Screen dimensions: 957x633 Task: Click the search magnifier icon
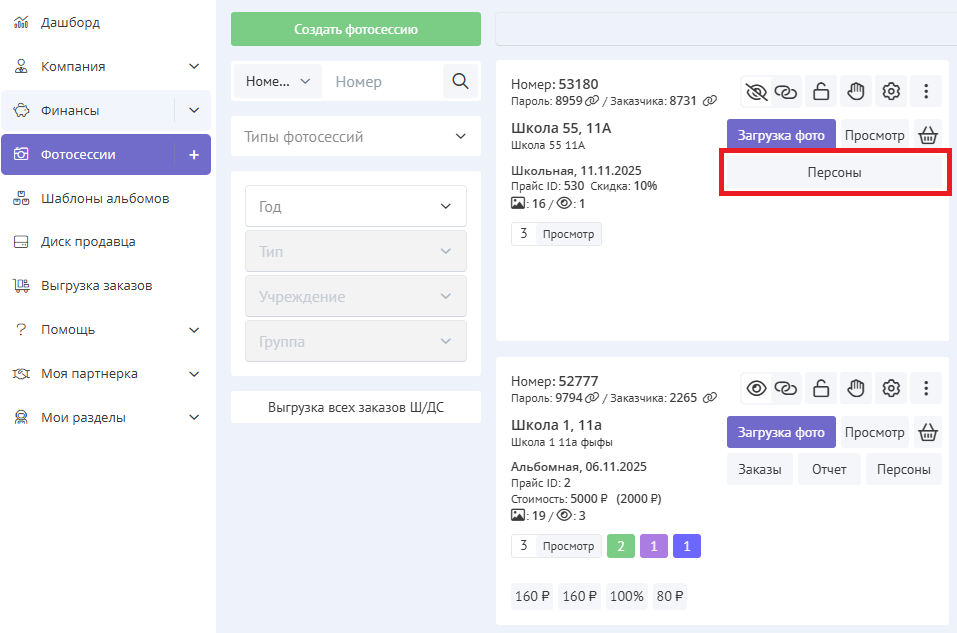point(460,82)
